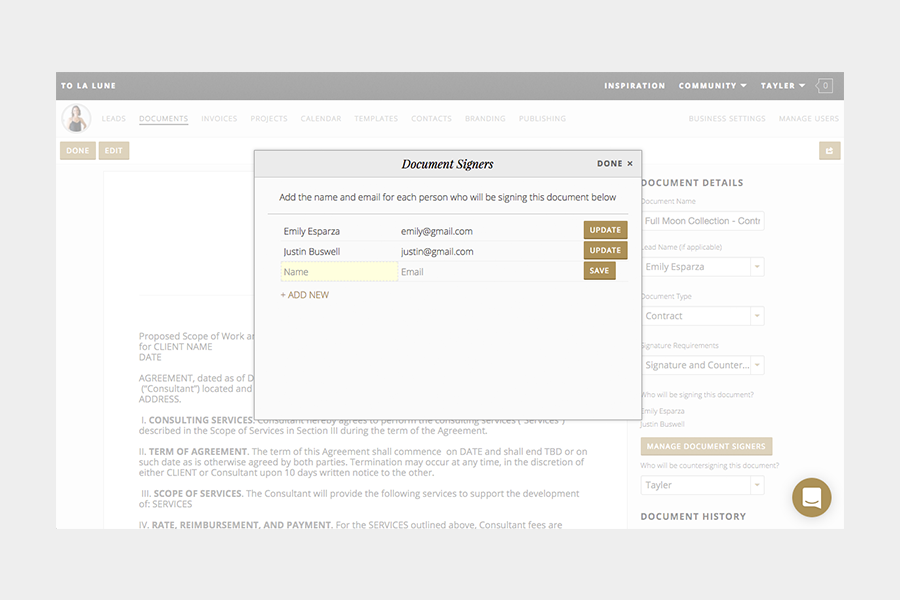Screen dimensions: 900x600
Task: Open the Lead Name Emily Esparza dropdown
Action: click(702, 267)
